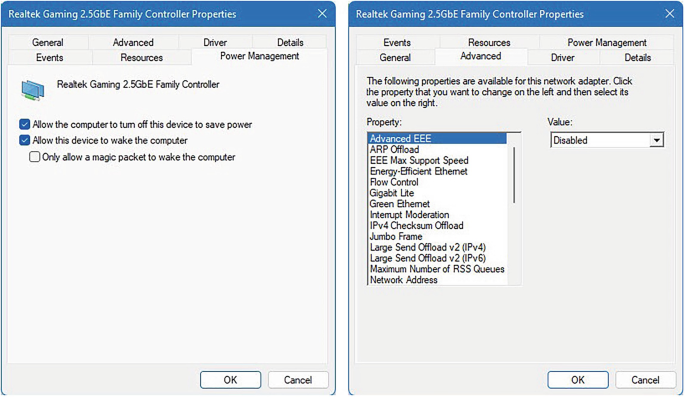Open Details tab in left Power Management window
This screenshot has height=397, width=685.
[x=290, y=42]
